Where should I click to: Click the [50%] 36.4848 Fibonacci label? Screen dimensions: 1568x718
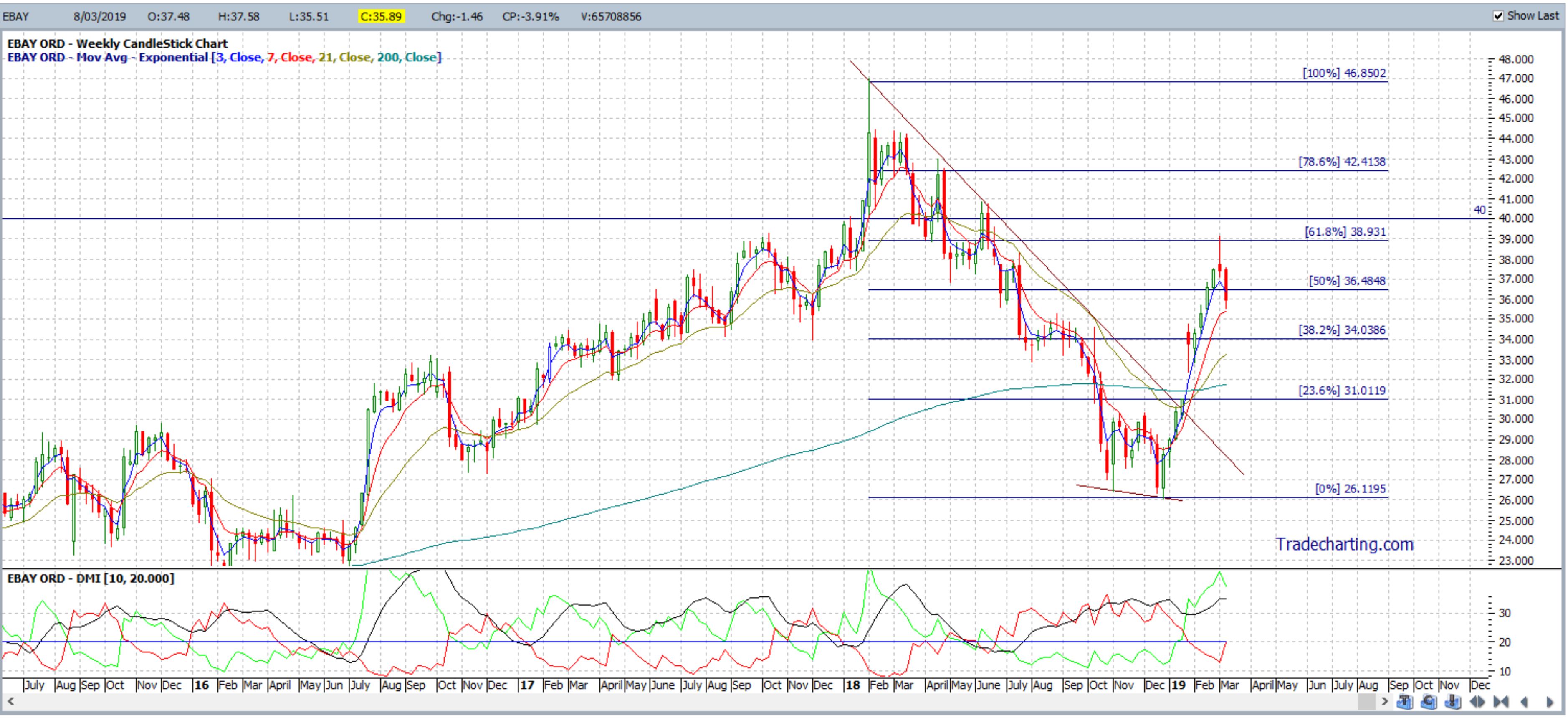click(1347, 281)
